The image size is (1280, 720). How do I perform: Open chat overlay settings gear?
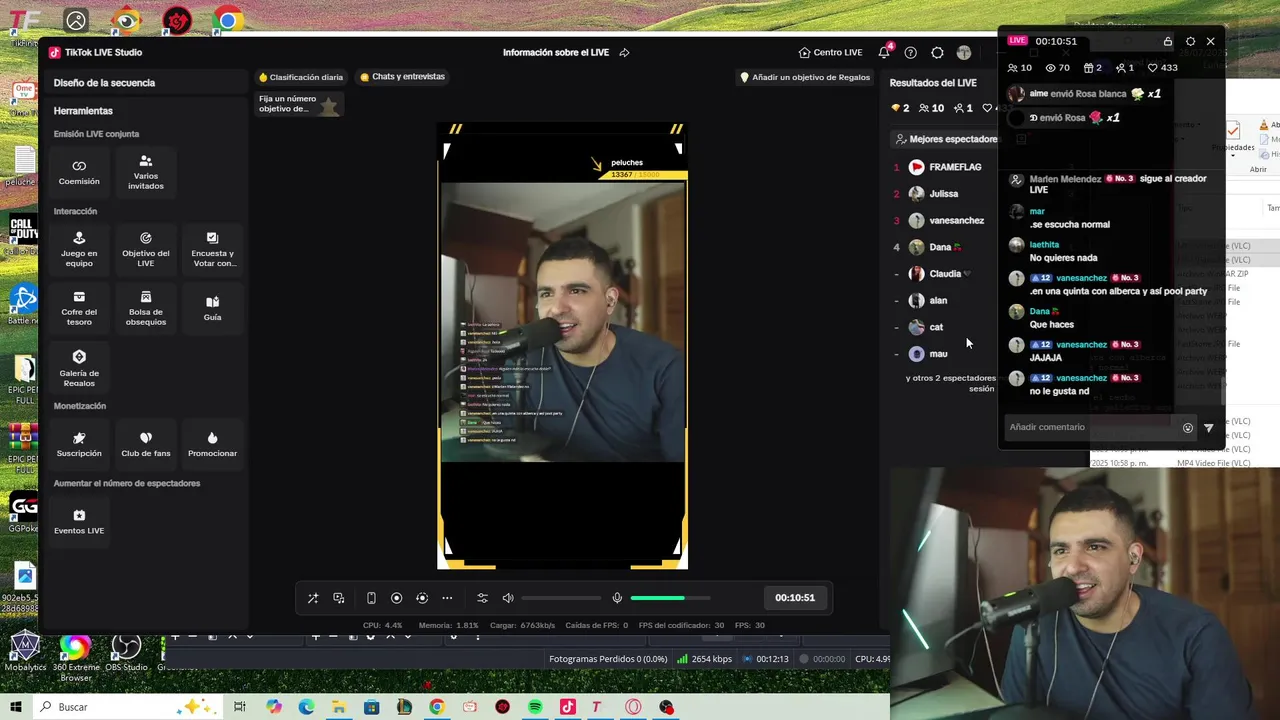pyautogui.click(x=1190, y=41)
